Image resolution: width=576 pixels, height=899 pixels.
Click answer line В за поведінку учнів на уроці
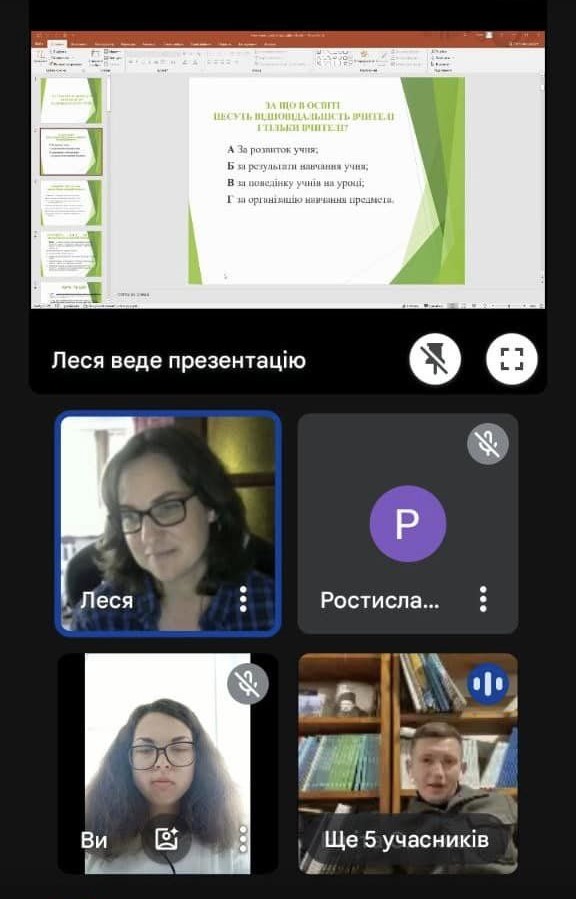click(x=295, y=183)
